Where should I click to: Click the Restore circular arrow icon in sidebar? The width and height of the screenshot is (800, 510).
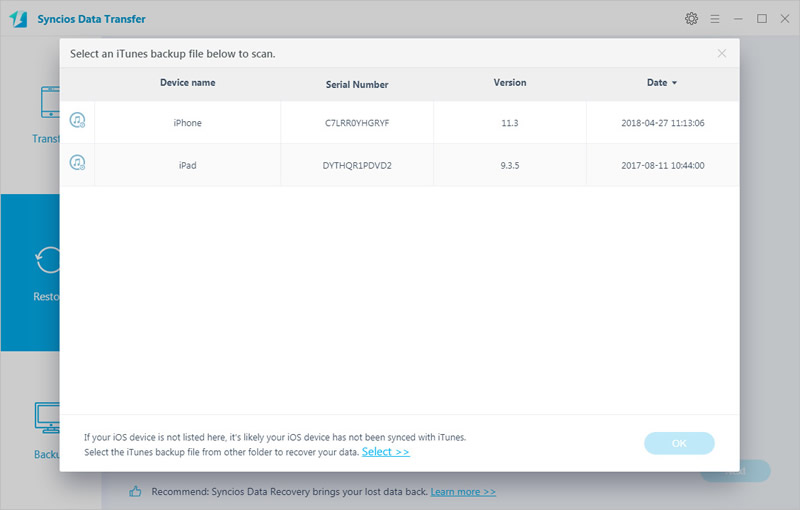48,260
